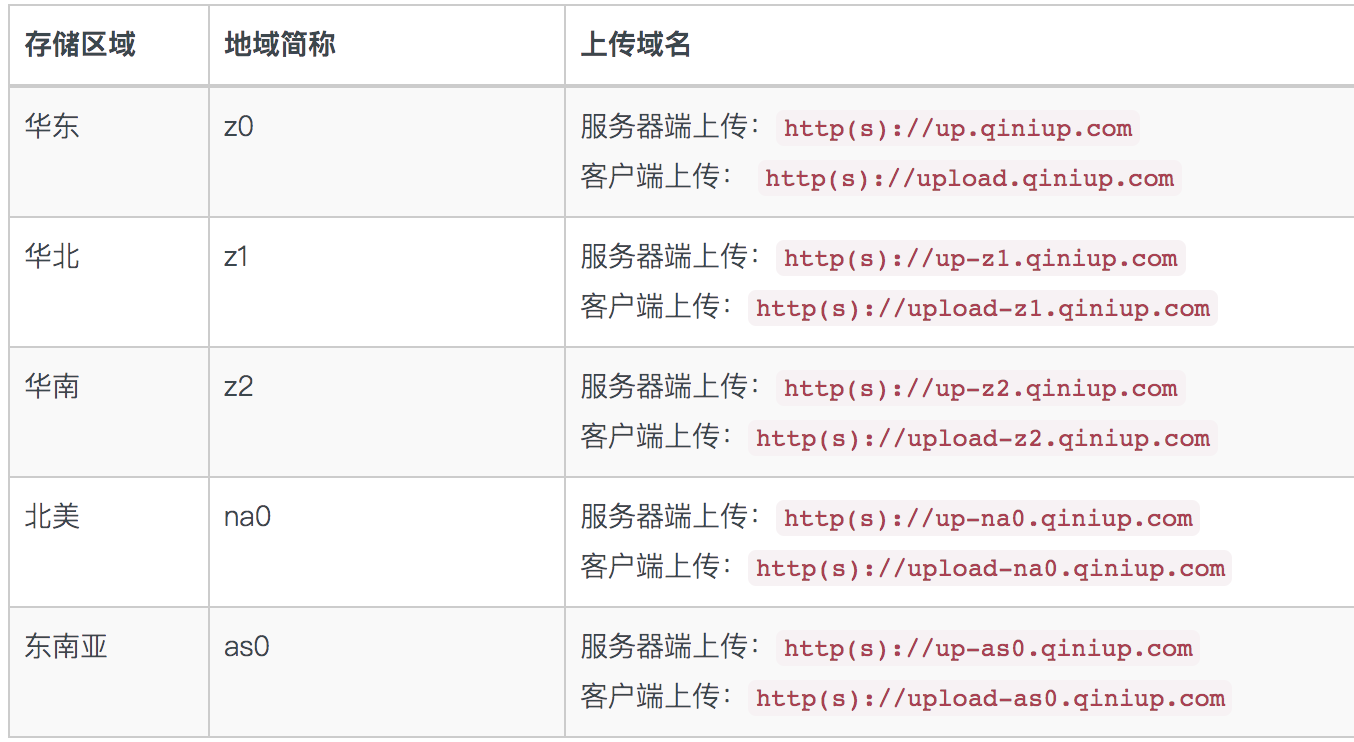Click the z0 region abbreviation cell
Screen dimensions: 1354x742
[x=239, y=127]
